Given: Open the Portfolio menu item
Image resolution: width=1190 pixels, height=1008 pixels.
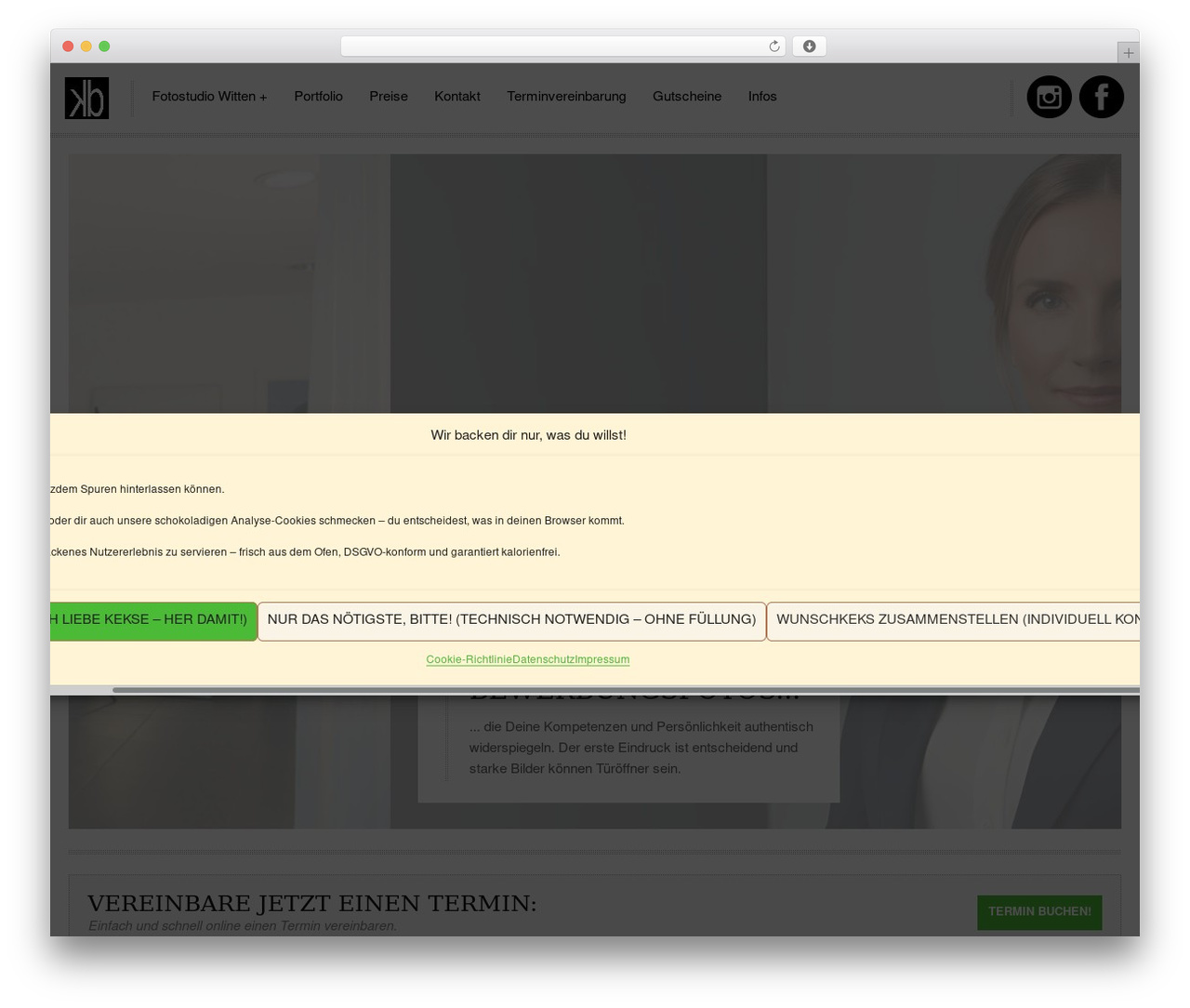Looking at the screenshot, I should tap(318, 97).
